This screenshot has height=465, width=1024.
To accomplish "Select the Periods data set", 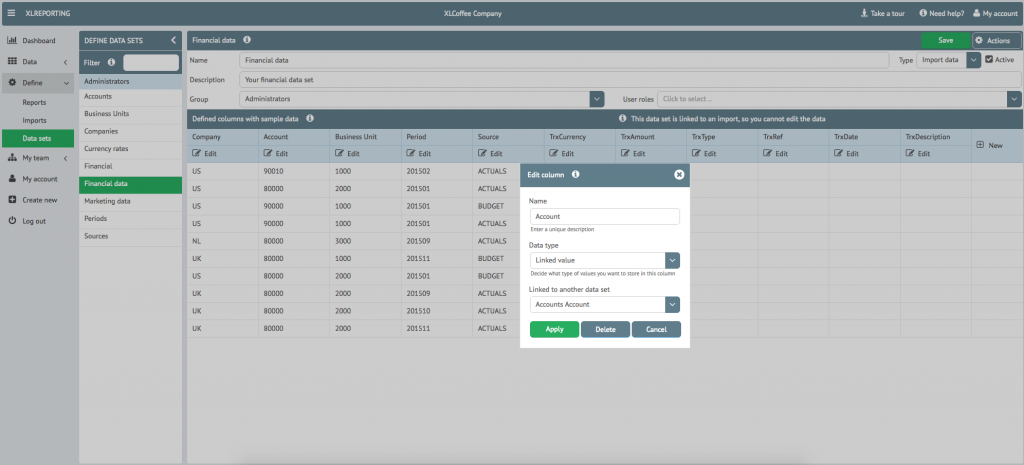I will point(131,219).
